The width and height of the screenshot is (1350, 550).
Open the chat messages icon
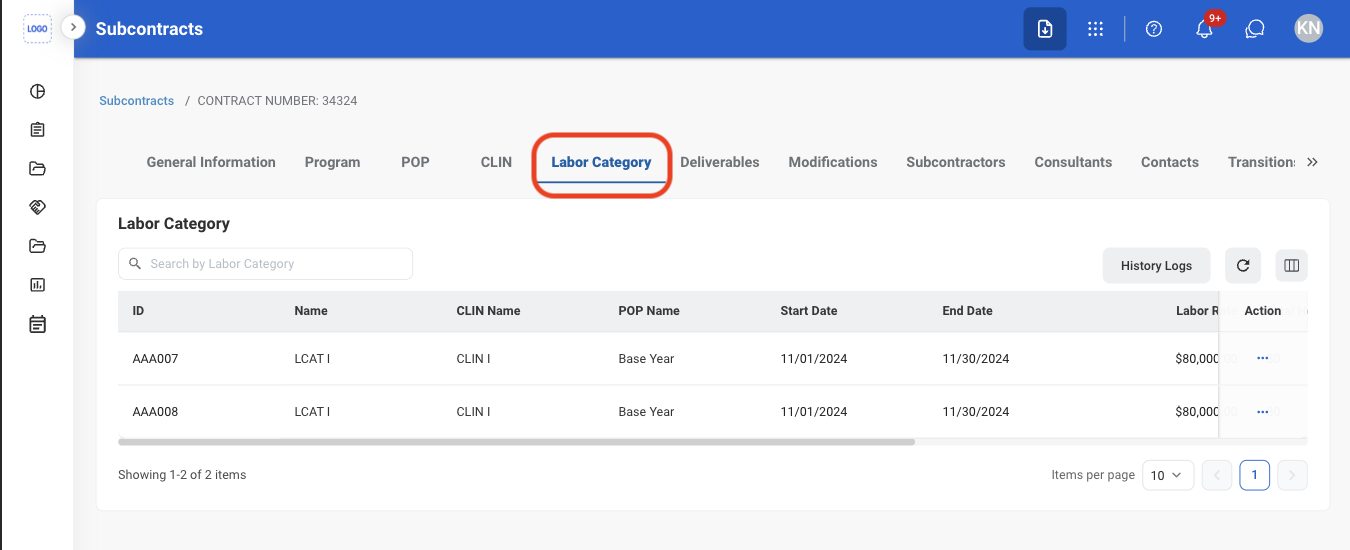[1255, 29]
